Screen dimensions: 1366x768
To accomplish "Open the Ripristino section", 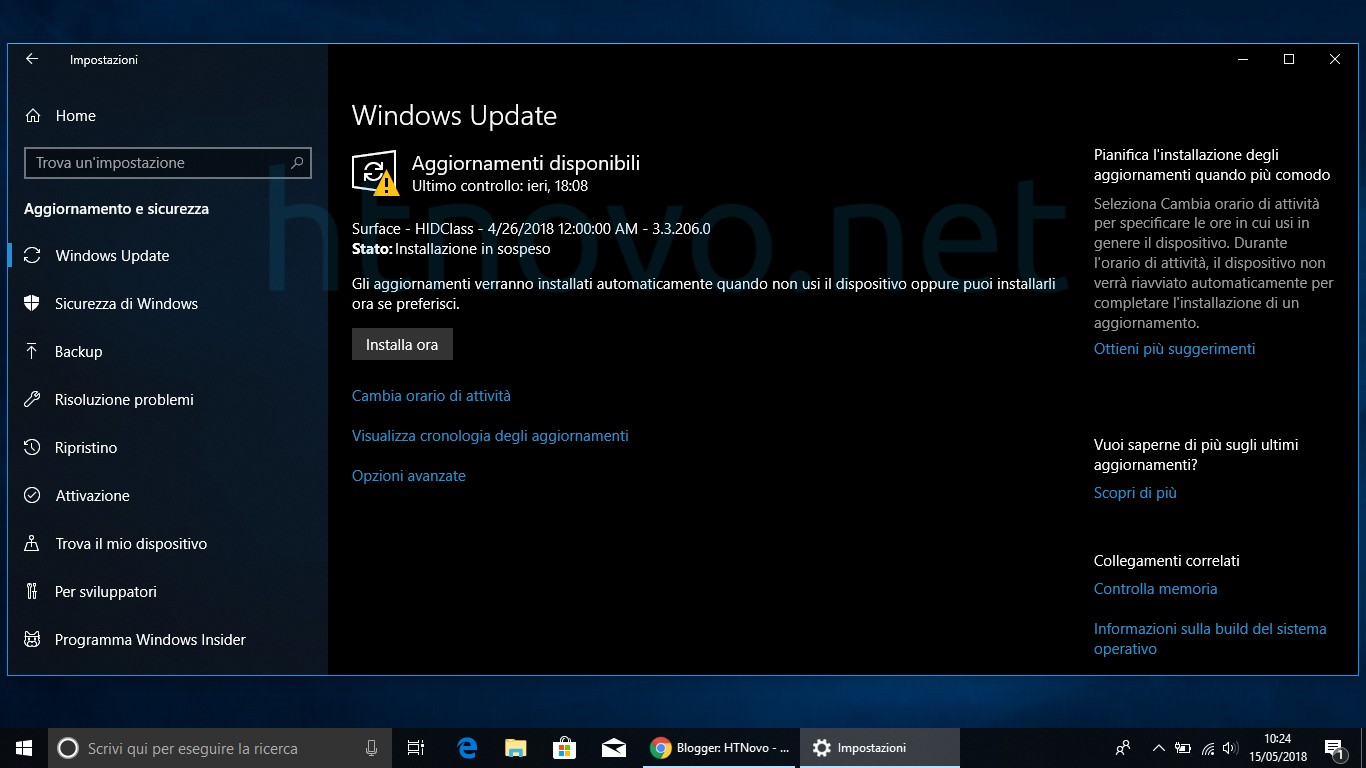I will point(168,448).
